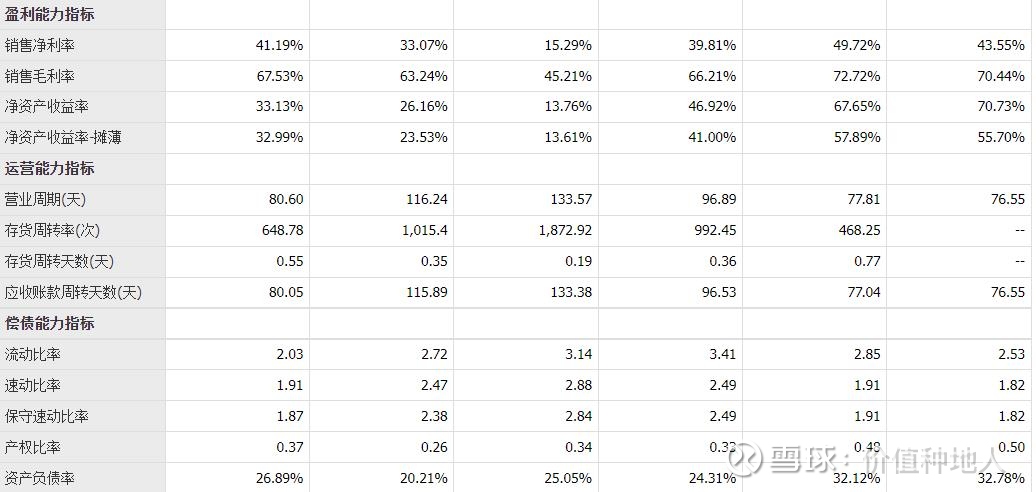Click the 营业周期(天) row label
Viewport: 1036px width, 492px height.
(x=45, y=199)
